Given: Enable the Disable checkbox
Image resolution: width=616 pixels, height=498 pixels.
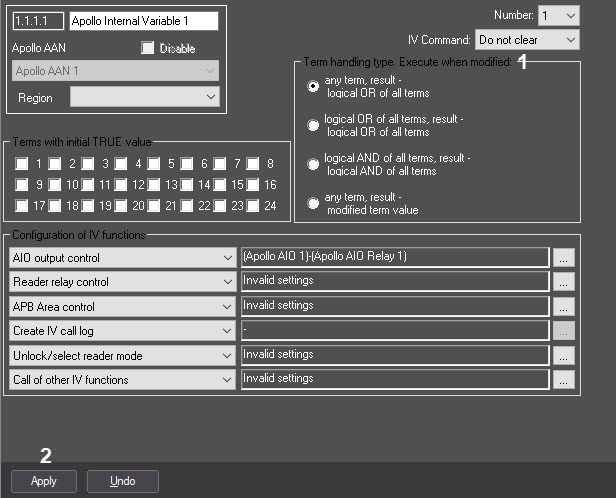Looking at the screenshot, I should [149, 48].
